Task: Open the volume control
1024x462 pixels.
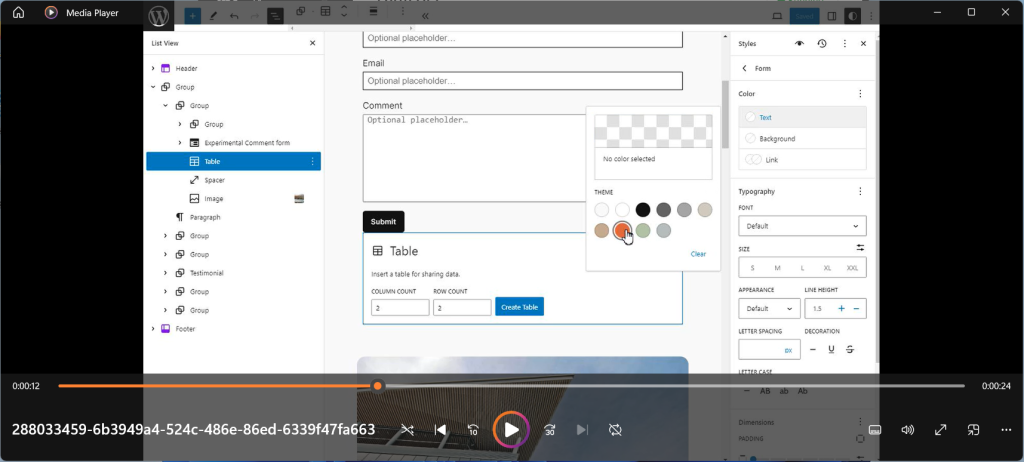Action: tap(907, 430)
